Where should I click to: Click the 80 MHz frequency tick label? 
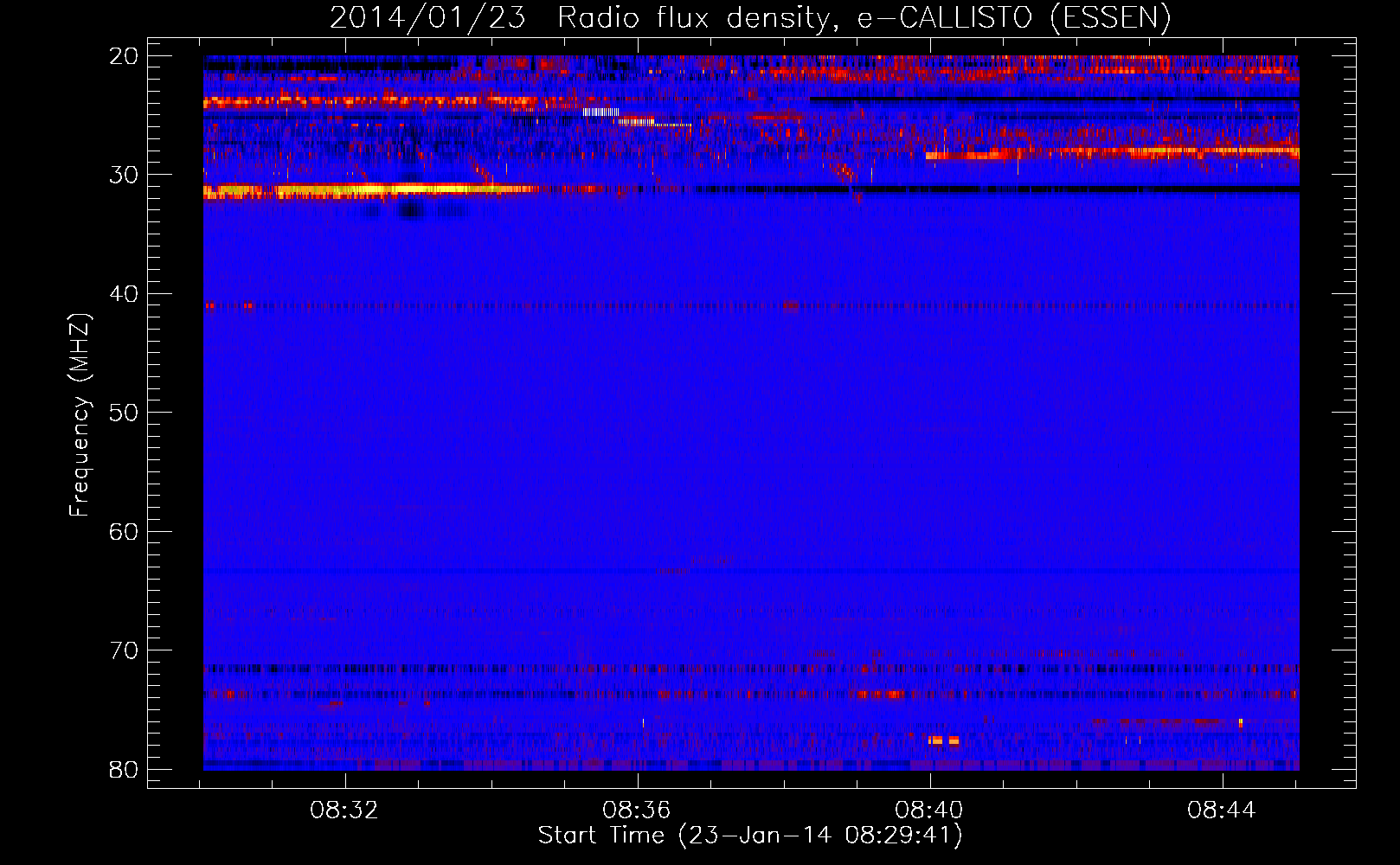(124, 769)
